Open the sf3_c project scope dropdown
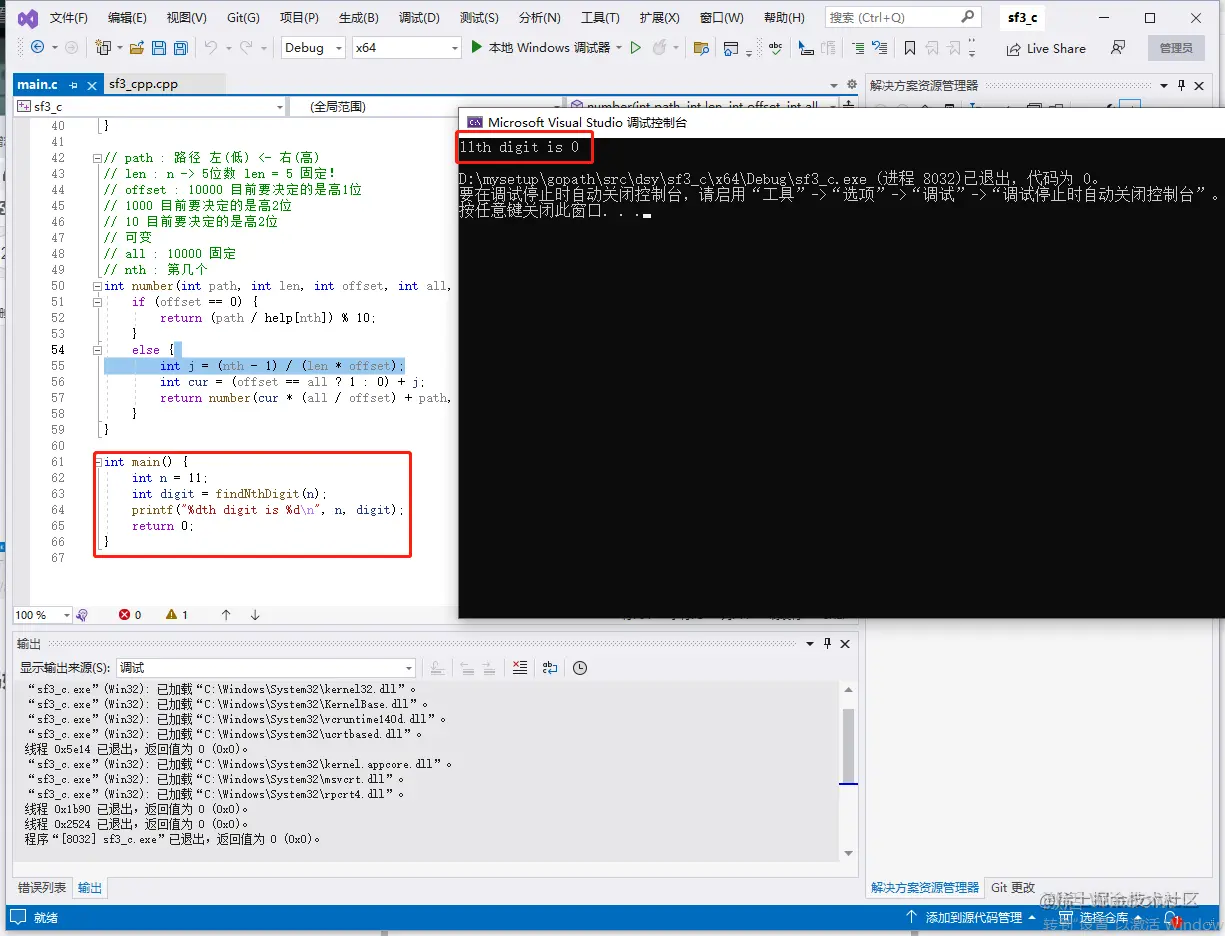Image resolution: width=1225 pixels, height=936 pixels. point(150,106)
